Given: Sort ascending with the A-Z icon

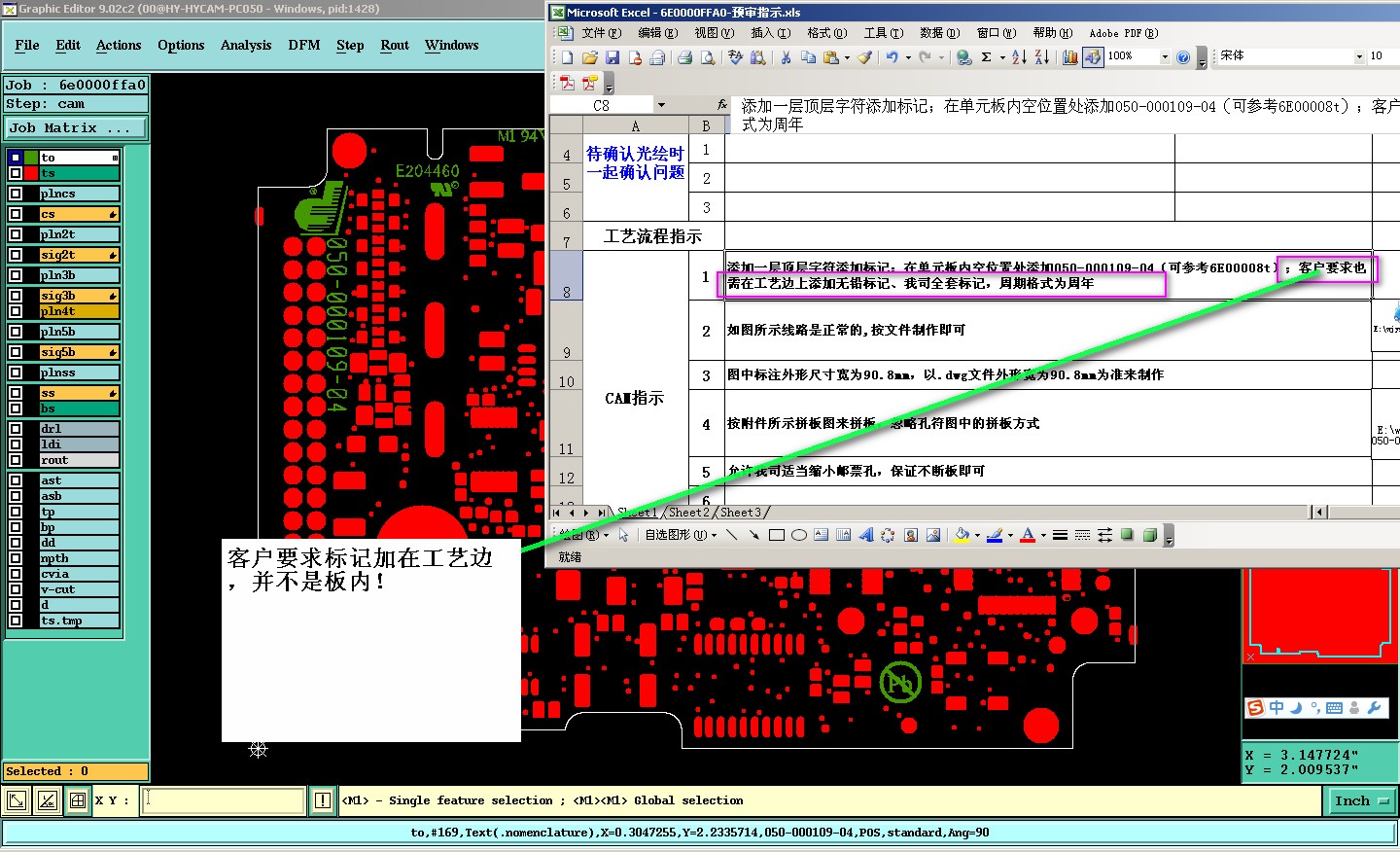Looking at the screenshot, I should 1019,57.
